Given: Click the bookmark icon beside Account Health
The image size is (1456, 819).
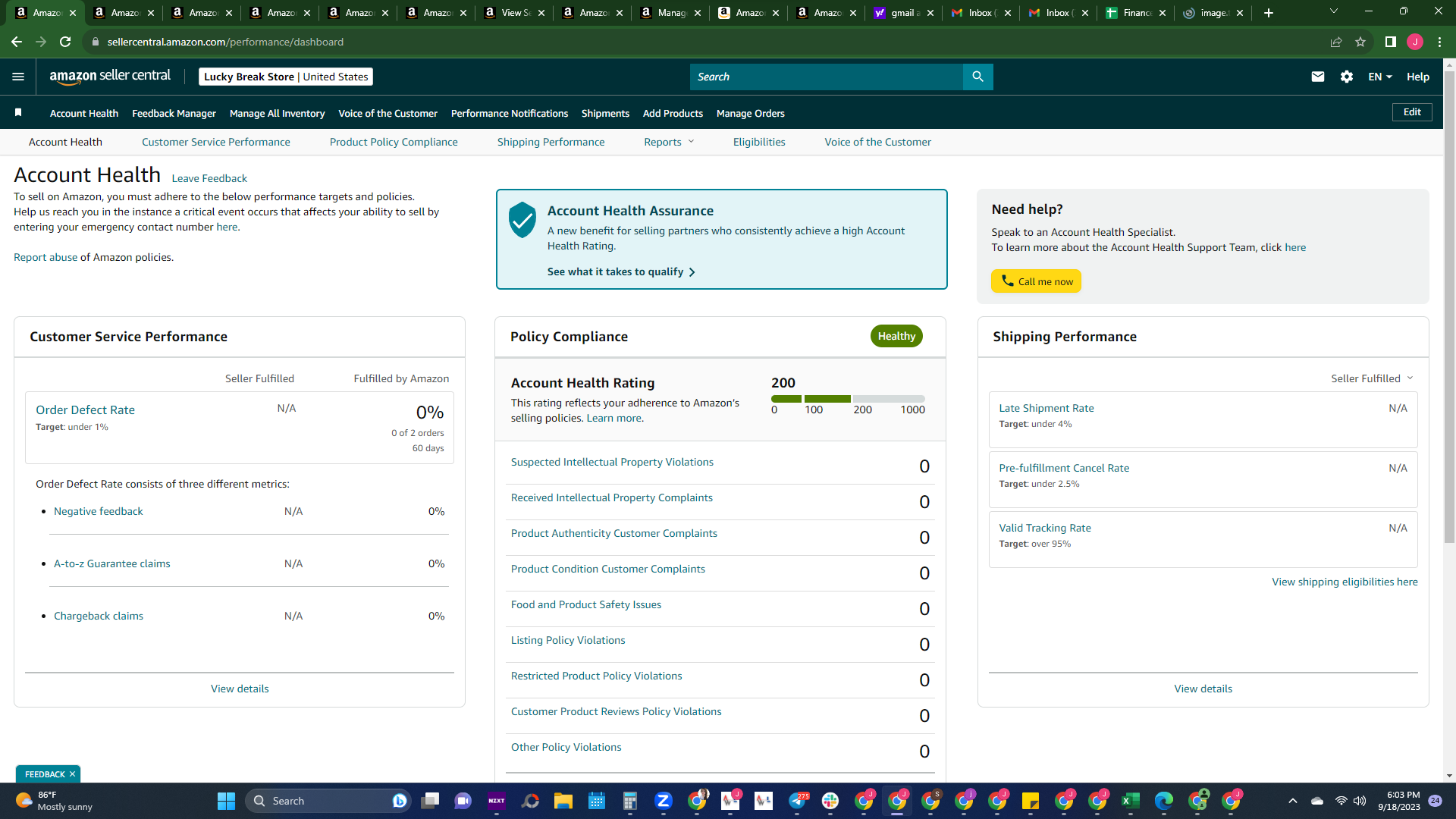Looking at the screenshot, I should [x=18, y=113].
